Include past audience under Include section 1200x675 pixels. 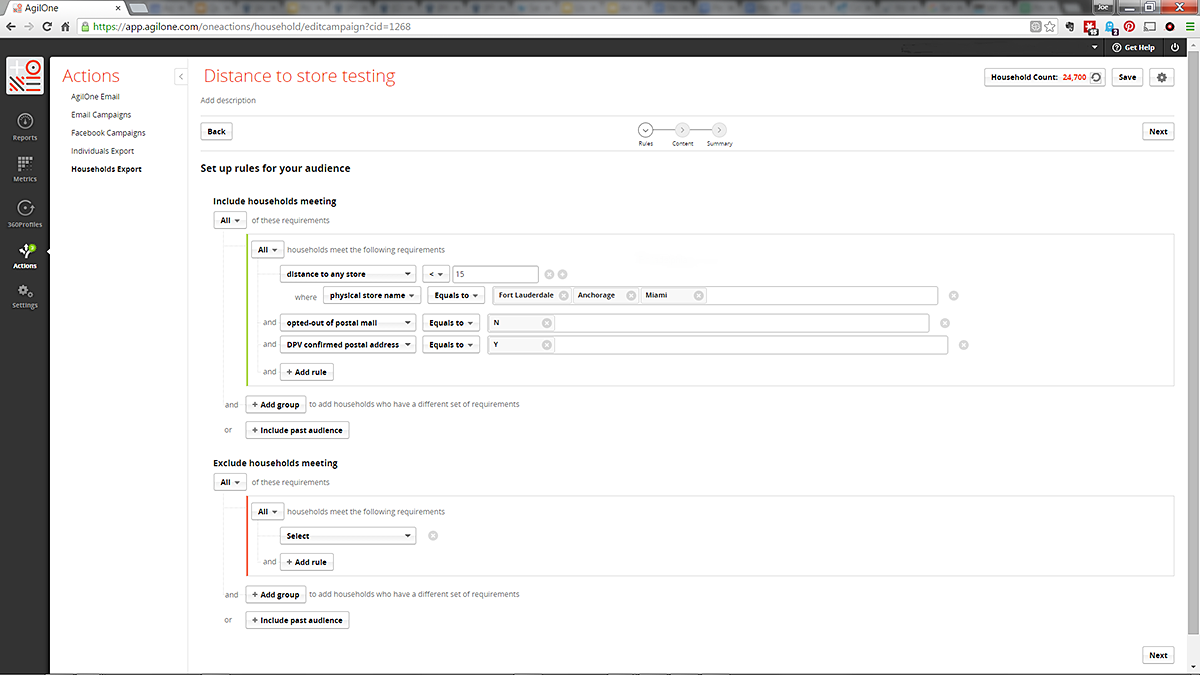tap(297, 430)
